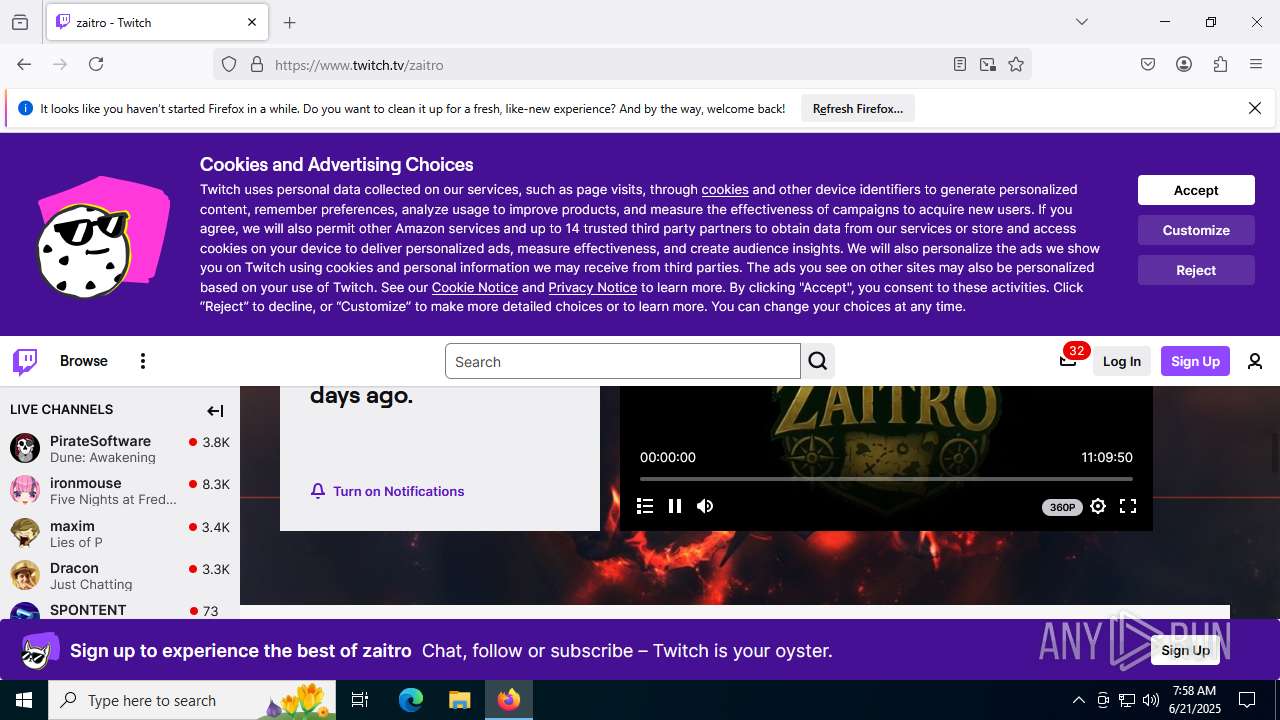Toggle fullscreen on the video player

click(x=1128, y=506)
